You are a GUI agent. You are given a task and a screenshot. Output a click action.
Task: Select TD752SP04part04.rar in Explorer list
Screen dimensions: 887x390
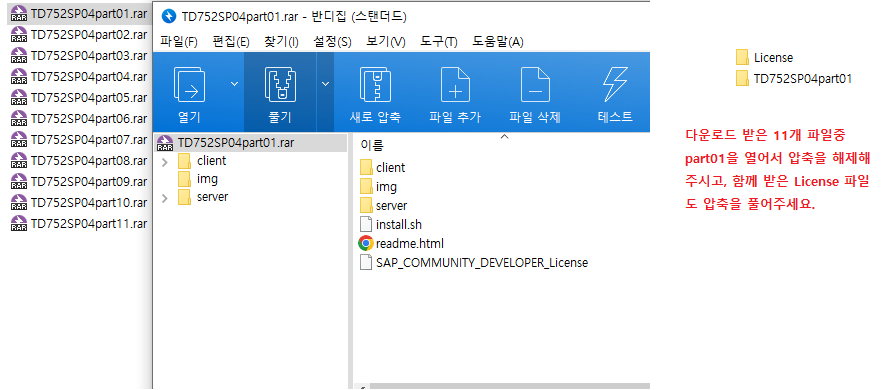79,76
